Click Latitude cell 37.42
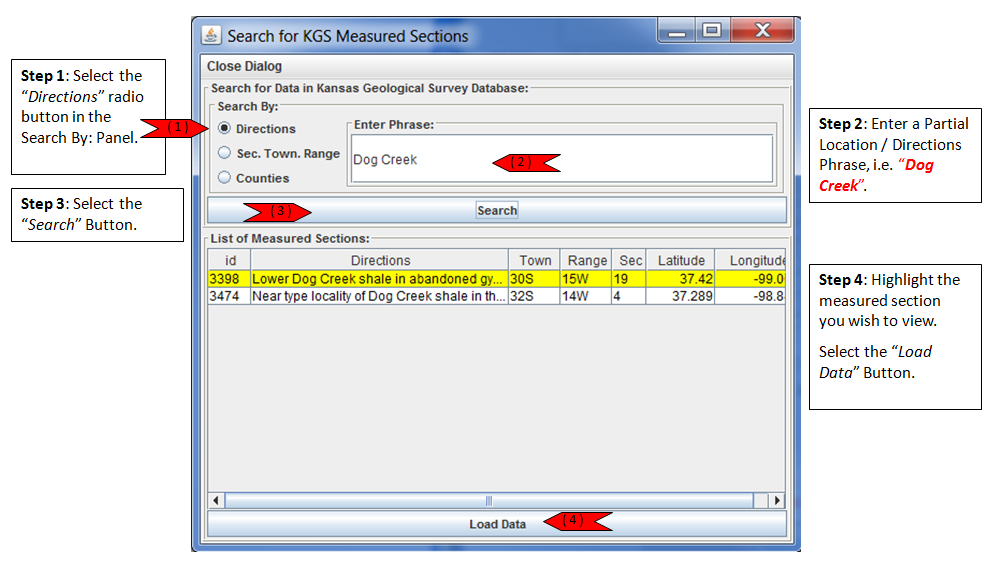 tap(681, 279)
